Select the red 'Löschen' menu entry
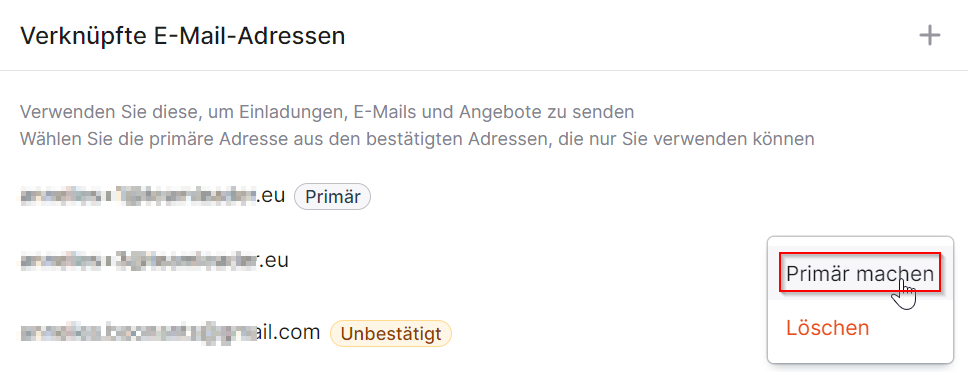Screen dimensions: 968x372 coord(827,328)
